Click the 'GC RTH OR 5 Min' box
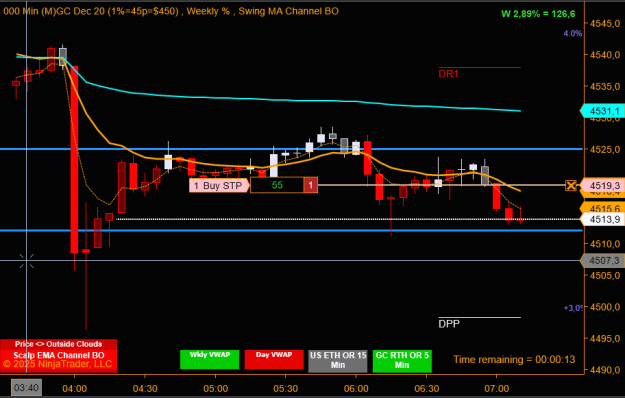625x398 pixels. [402, 361]
